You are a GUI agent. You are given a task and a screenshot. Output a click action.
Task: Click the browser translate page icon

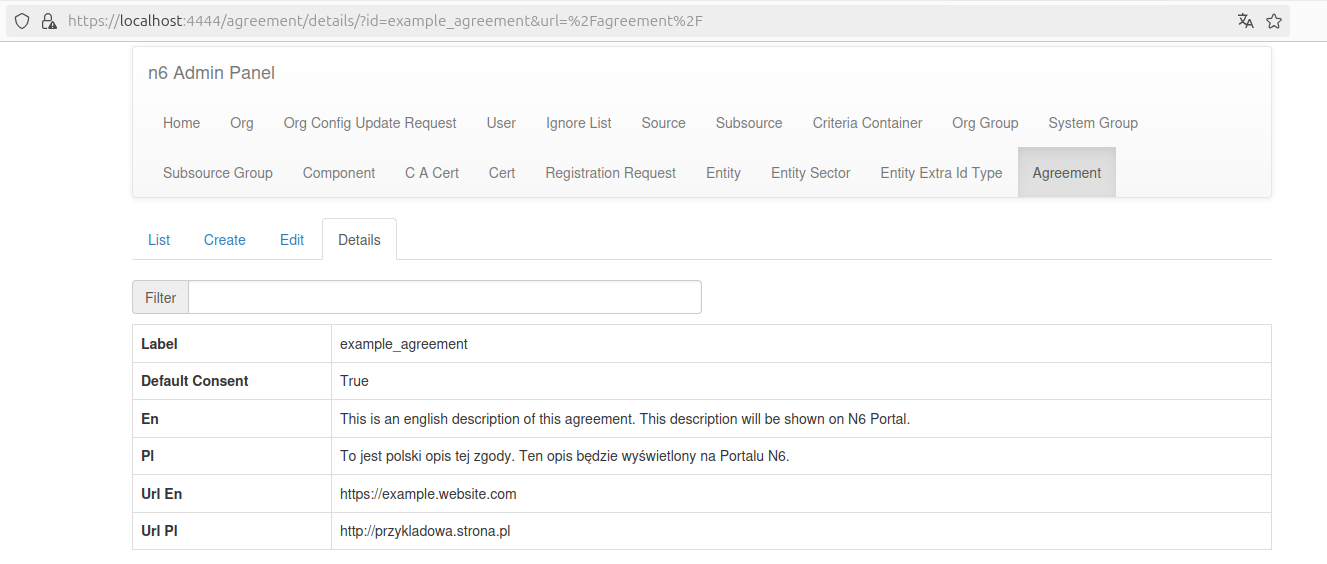tap(1245, 21)
